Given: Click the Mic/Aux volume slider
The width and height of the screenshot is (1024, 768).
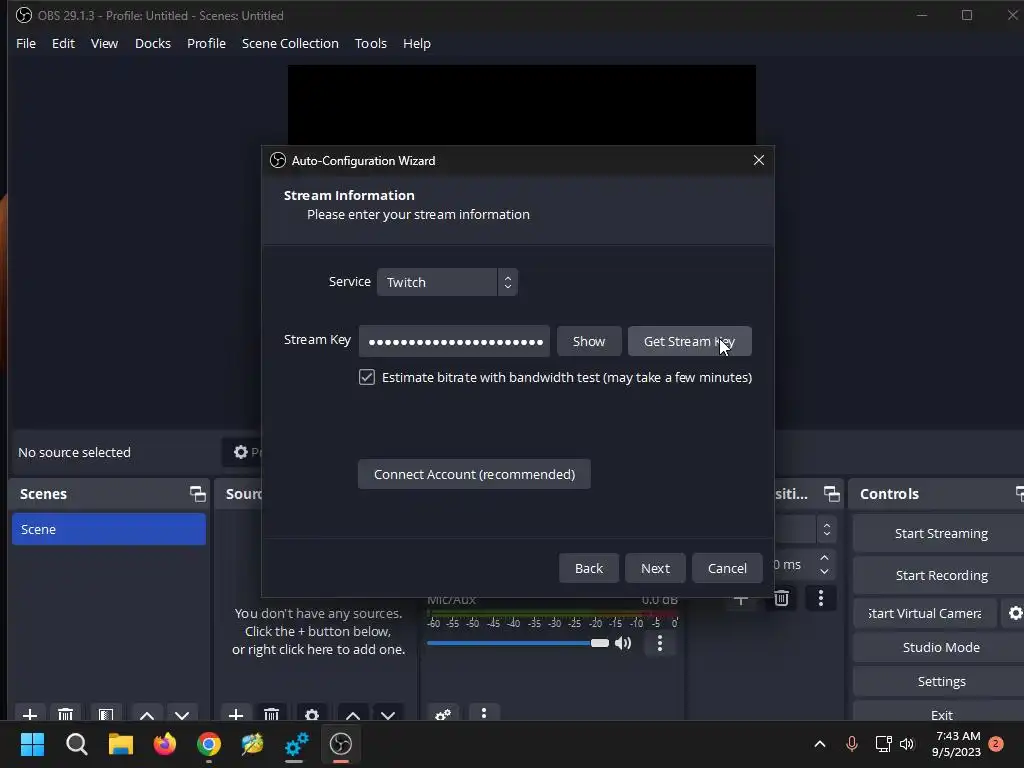Looking at the screenshot, I should tap(518, 643).
